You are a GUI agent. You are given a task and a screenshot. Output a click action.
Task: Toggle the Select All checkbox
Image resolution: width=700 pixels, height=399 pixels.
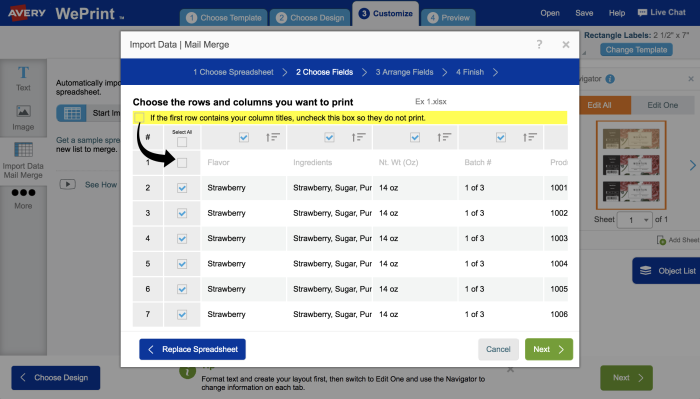point(182,142)
